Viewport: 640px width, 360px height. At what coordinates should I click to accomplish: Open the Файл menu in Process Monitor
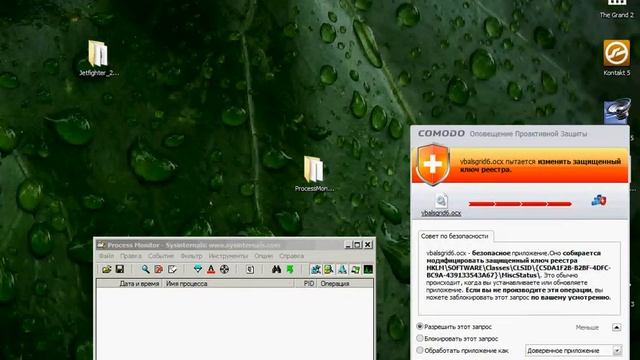pos(107,256)
